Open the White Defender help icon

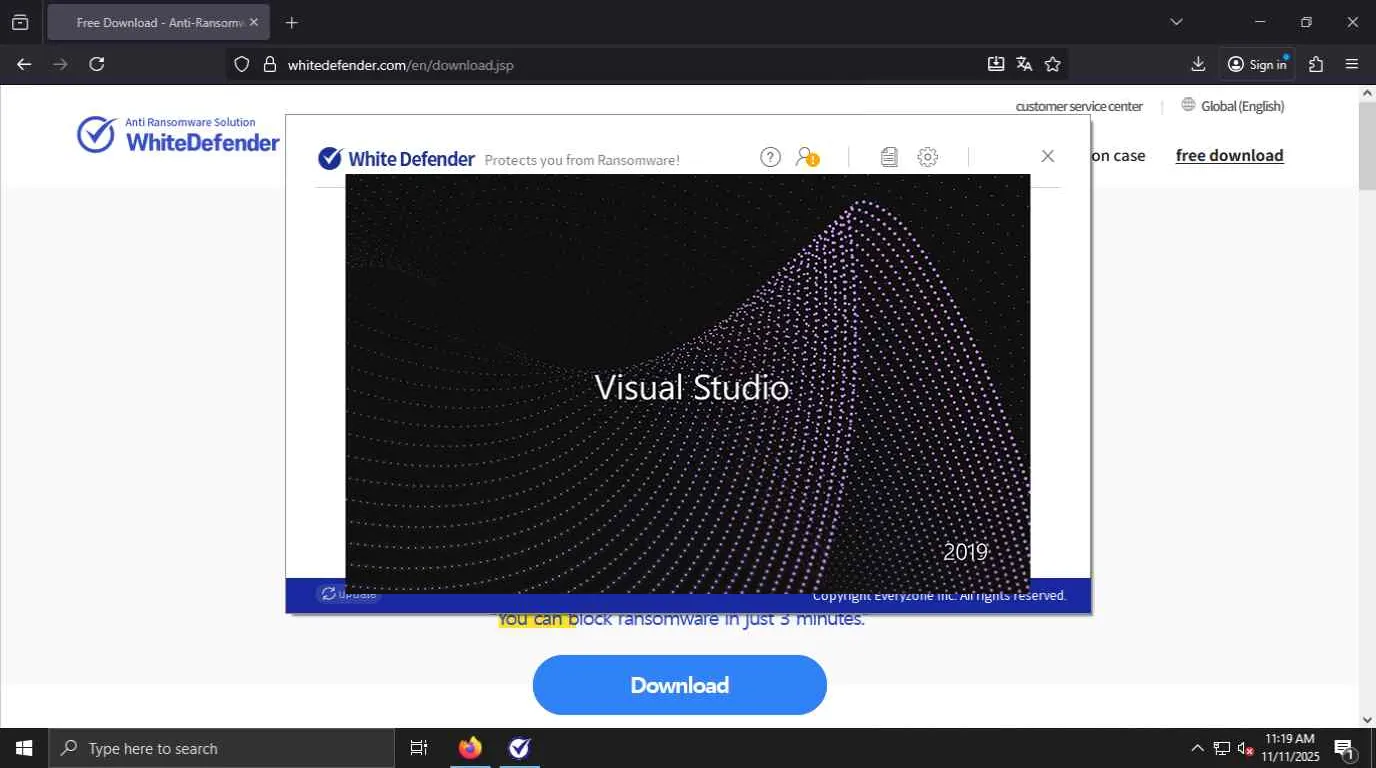(770, 157)
